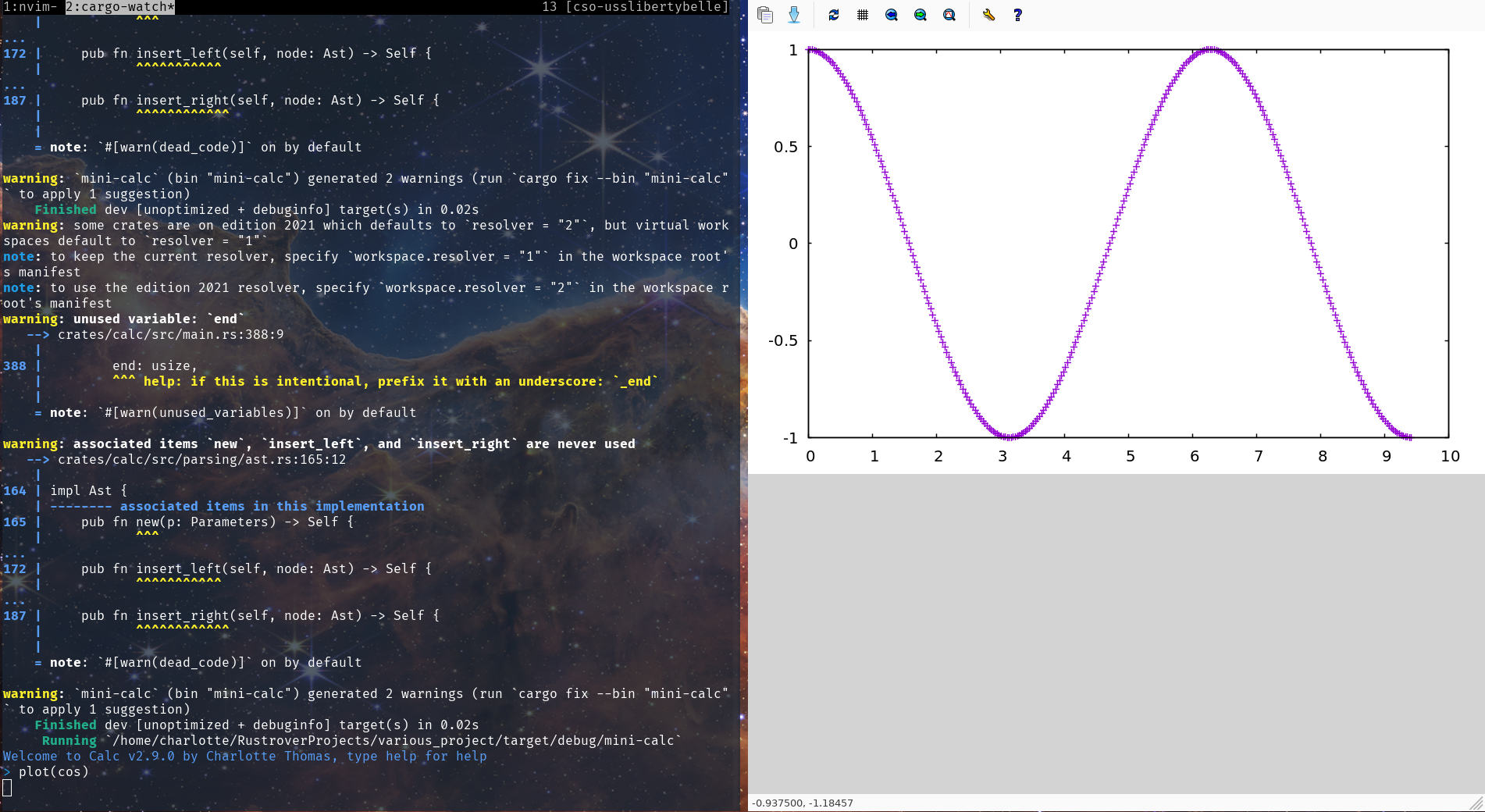The image size is (1485, 812).
Task: Click the terminal cursor below the plot(cos) prompt
Action: (7, 788)
